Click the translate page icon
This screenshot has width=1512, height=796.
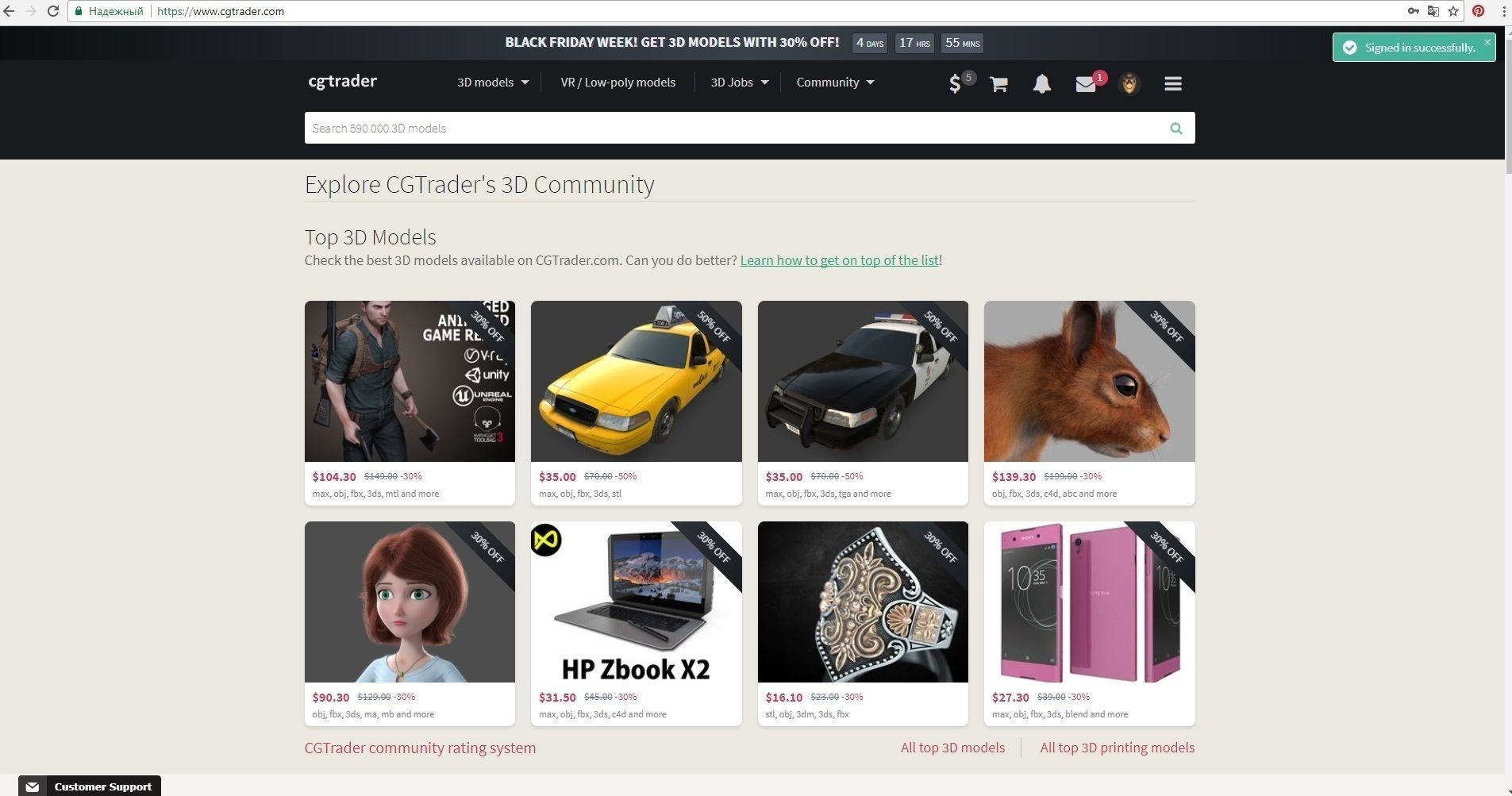[x=1433, y=11]
